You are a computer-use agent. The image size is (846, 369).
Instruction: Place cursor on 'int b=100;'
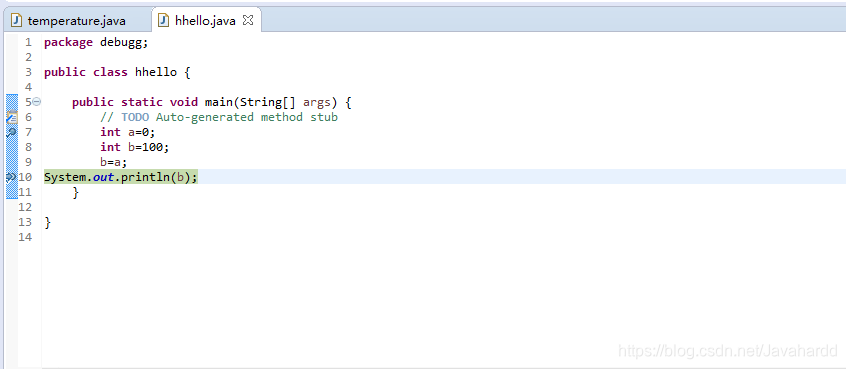tap(134, 147)
